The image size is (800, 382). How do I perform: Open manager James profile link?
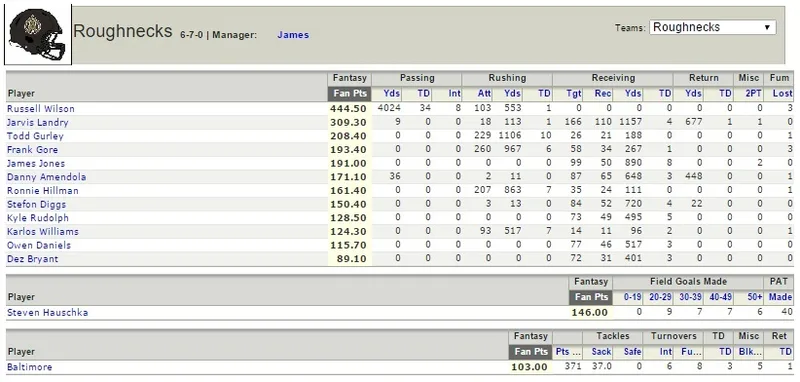[293, 35]
